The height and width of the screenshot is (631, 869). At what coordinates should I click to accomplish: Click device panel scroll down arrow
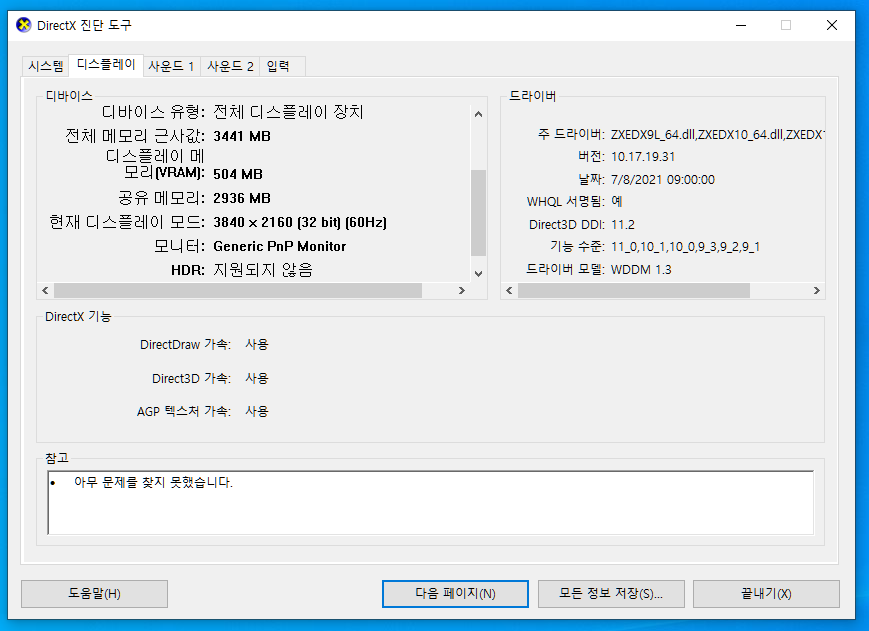tap(478, 274)
